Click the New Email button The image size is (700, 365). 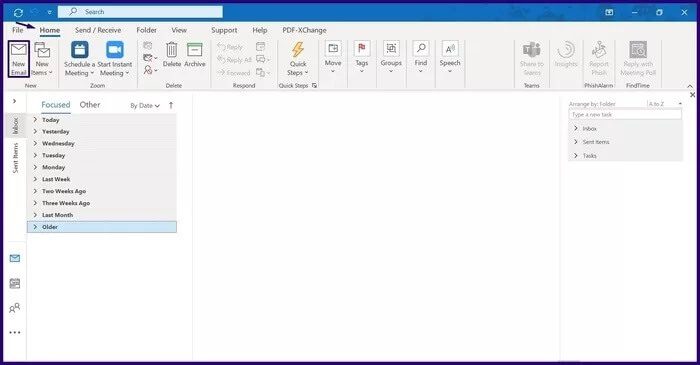coord(19,59)
